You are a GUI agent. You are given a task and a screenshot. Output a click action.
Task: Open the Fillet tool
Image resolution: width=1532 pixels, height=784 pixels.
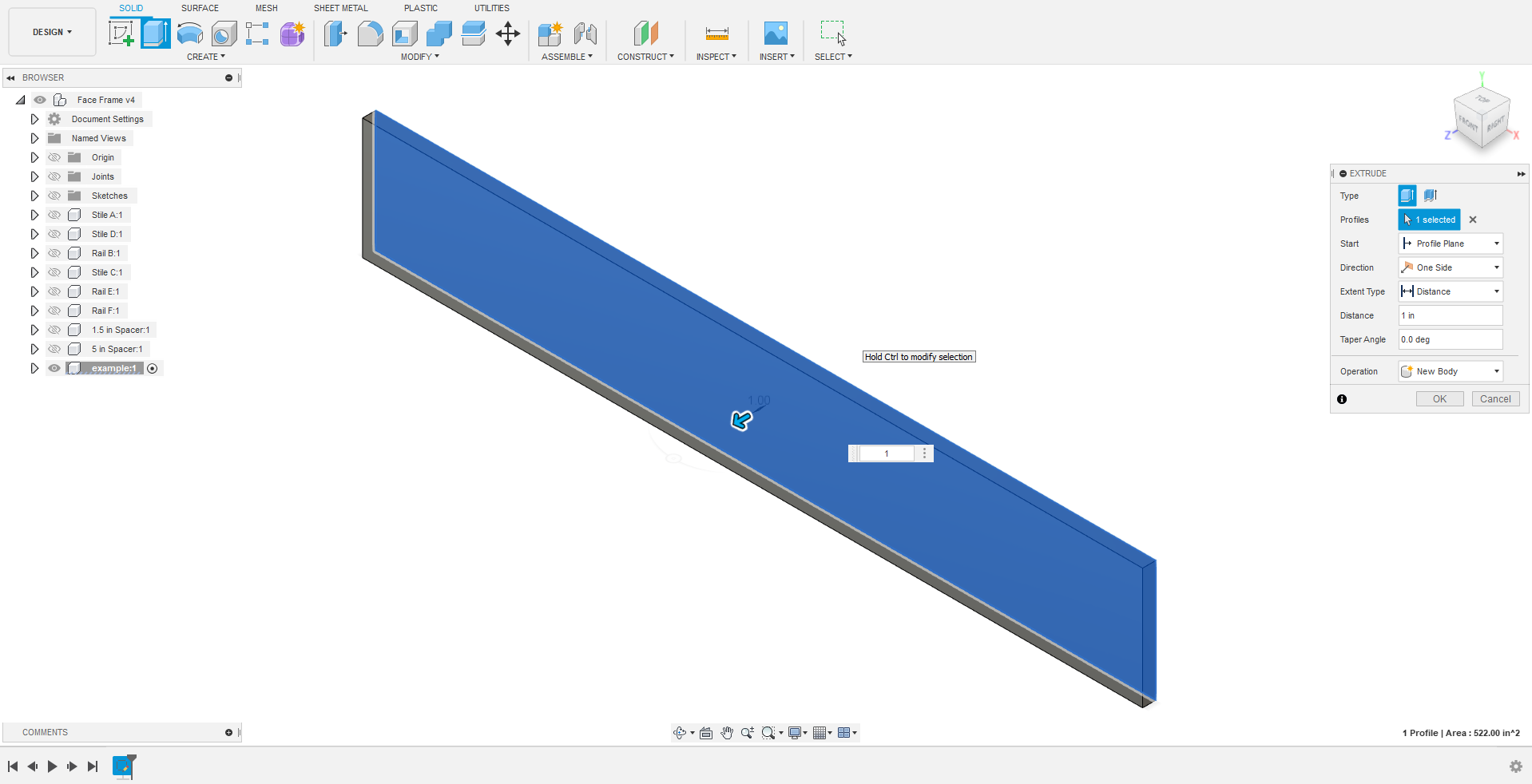coord(370,34)
